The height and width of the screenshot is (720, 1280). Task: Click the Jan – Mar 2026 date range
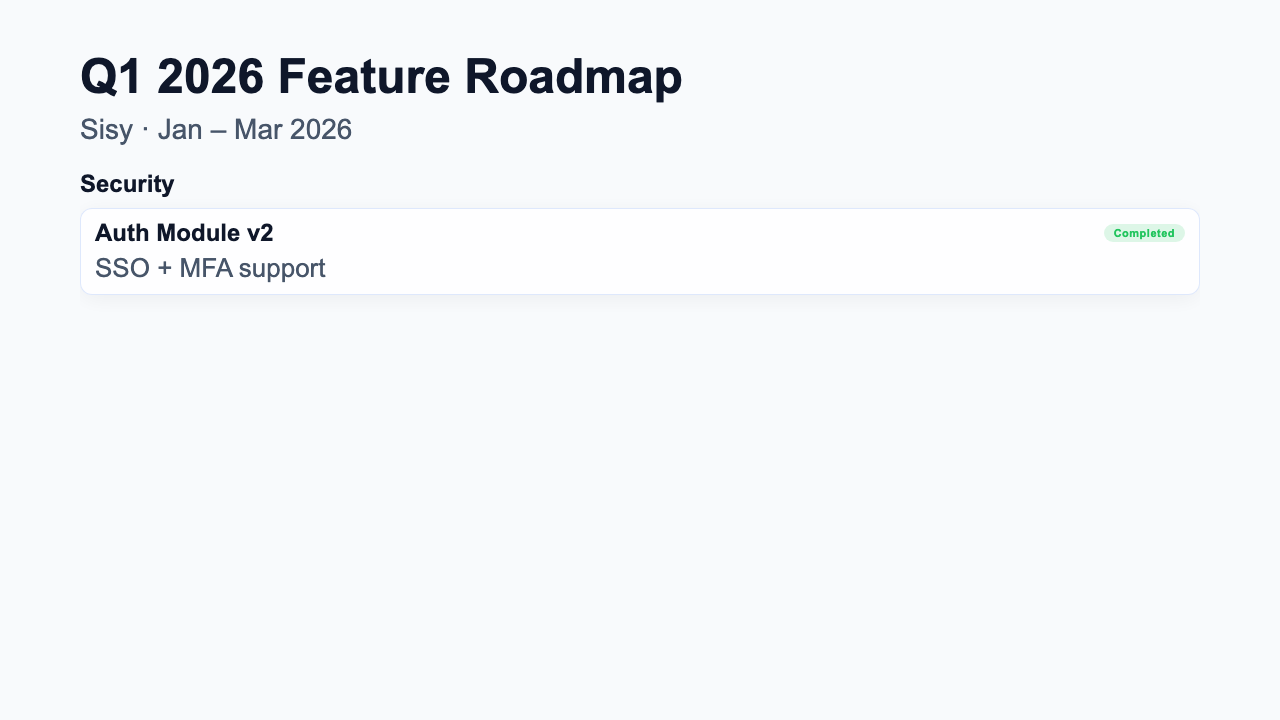tap(254, 130)
